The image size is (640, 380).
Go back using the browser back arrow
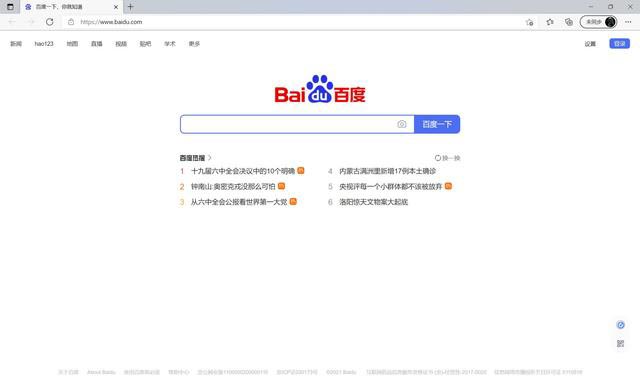point(12,22)
